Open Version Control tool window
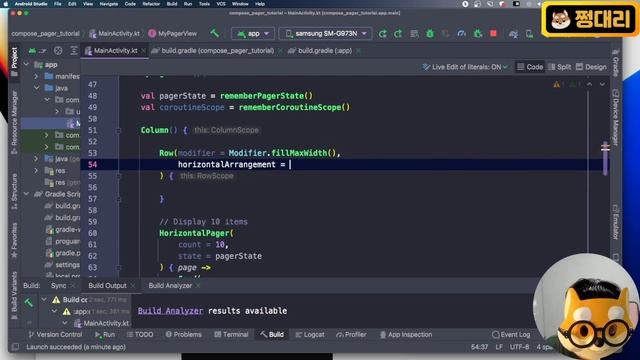 point(55,334)
